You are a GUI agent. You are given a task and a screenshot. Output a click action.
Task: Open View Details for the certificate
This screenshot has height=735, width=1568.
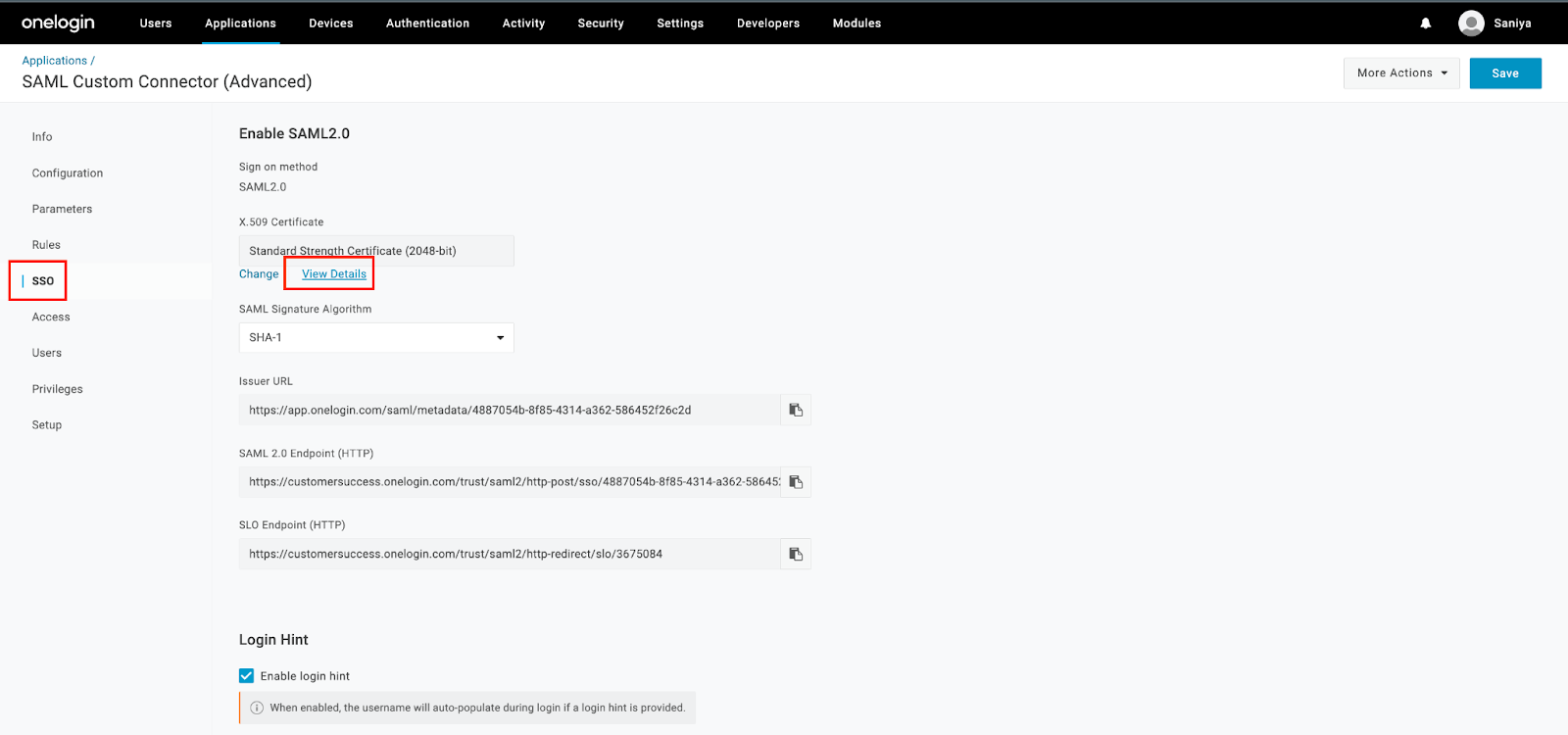pos(334,274)
